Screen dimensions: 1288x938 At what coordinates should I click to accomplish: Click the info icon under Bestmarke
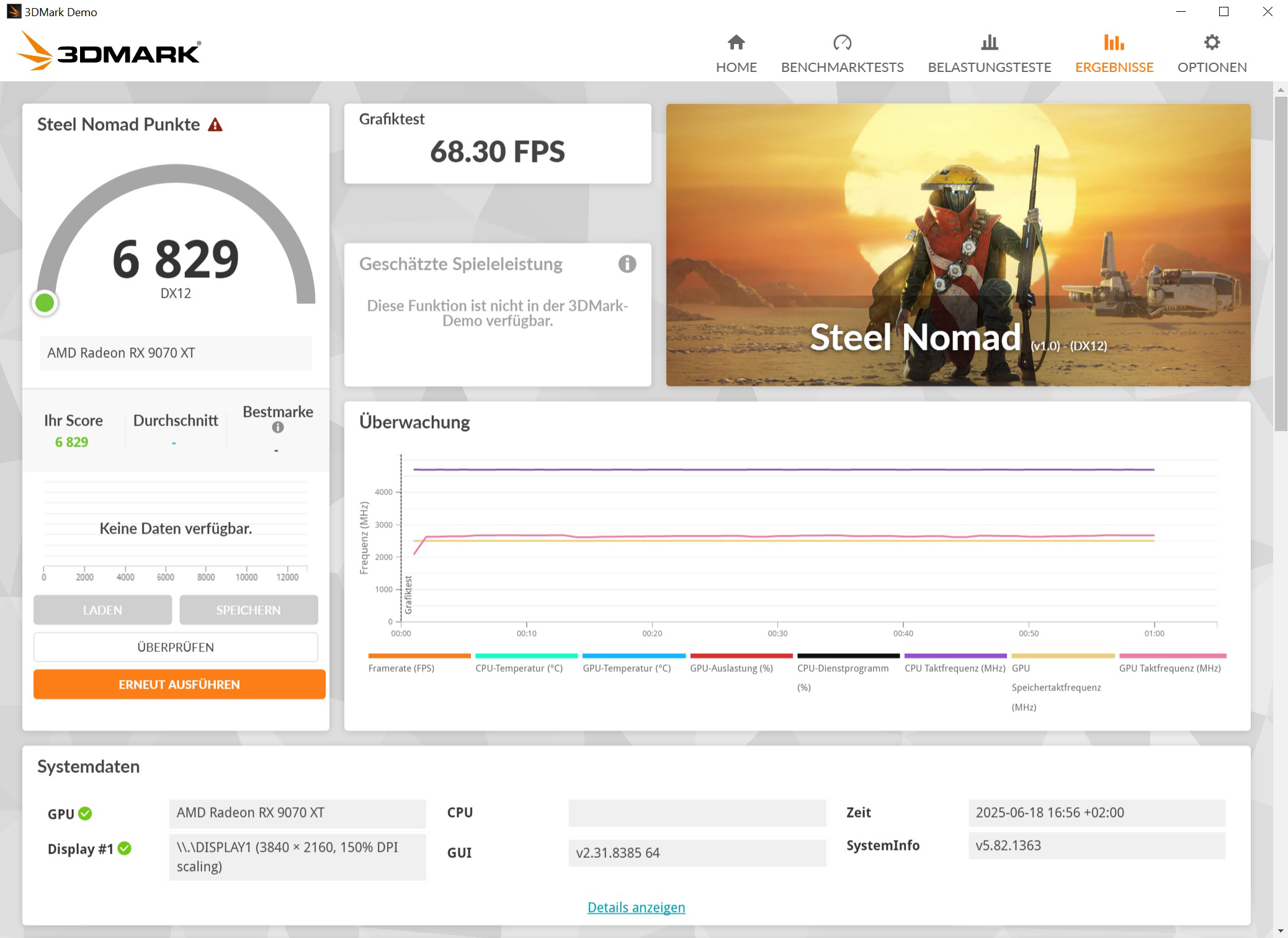(277, 427)
